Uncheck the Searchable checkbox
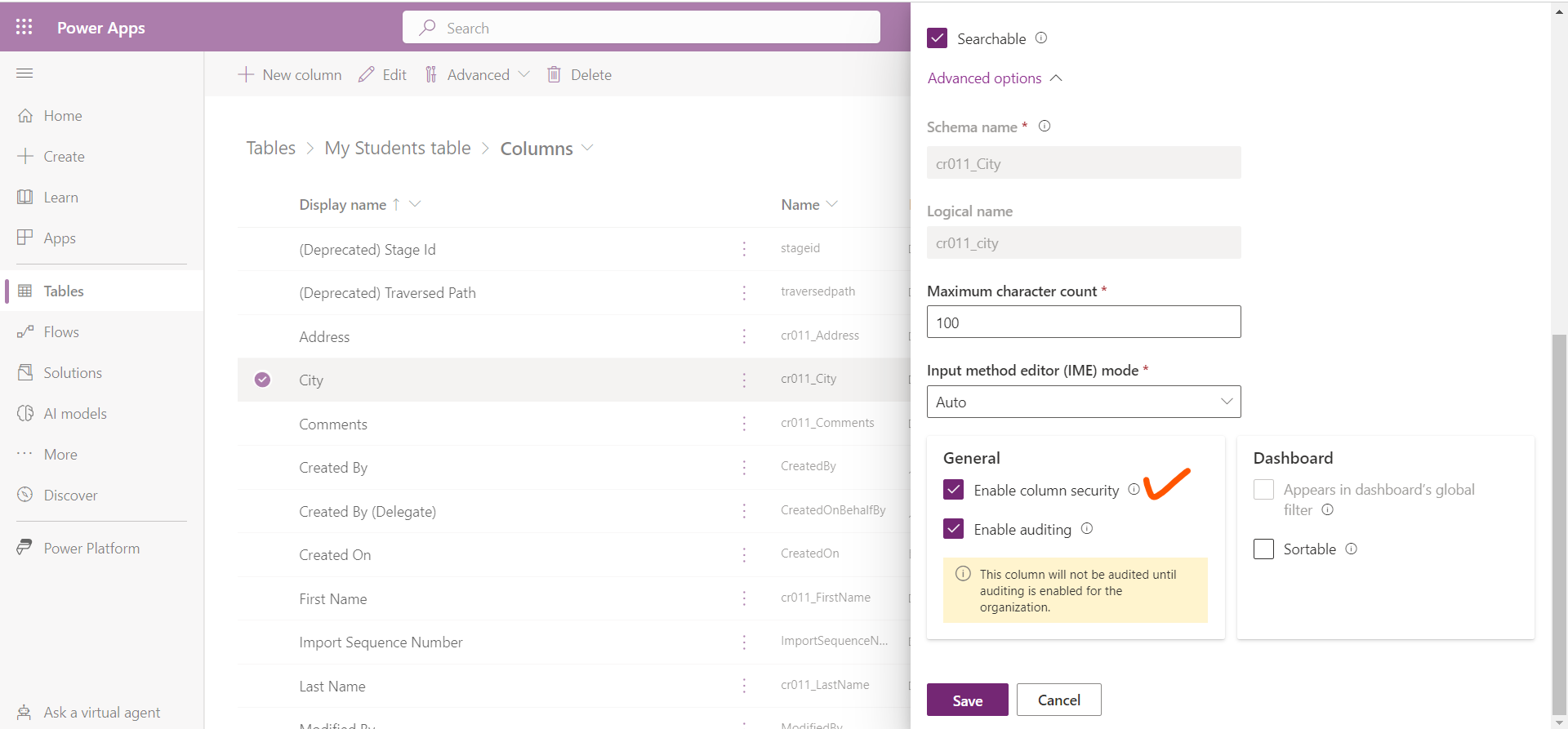This screenshot has width=1568, height=729. pos(938,38)
